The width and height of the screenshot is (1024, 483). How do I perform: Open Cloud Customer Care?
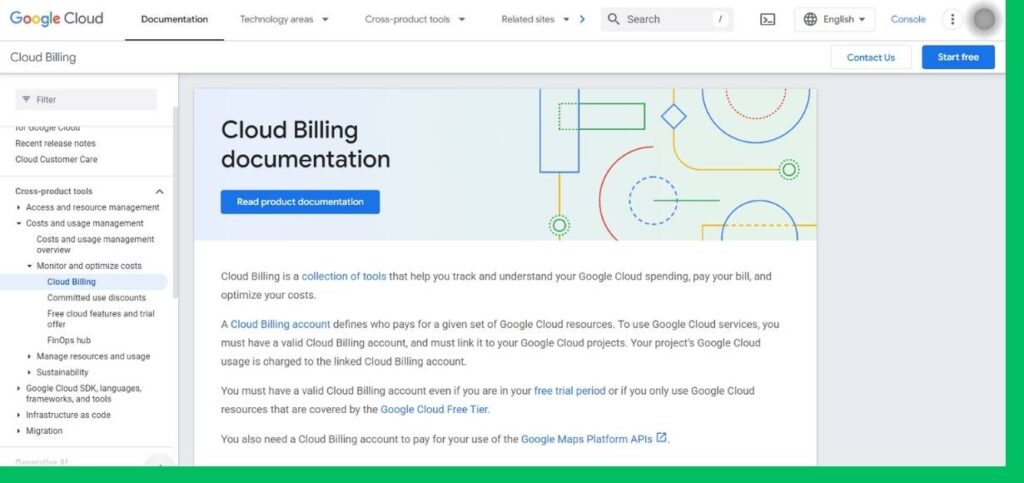56,159
